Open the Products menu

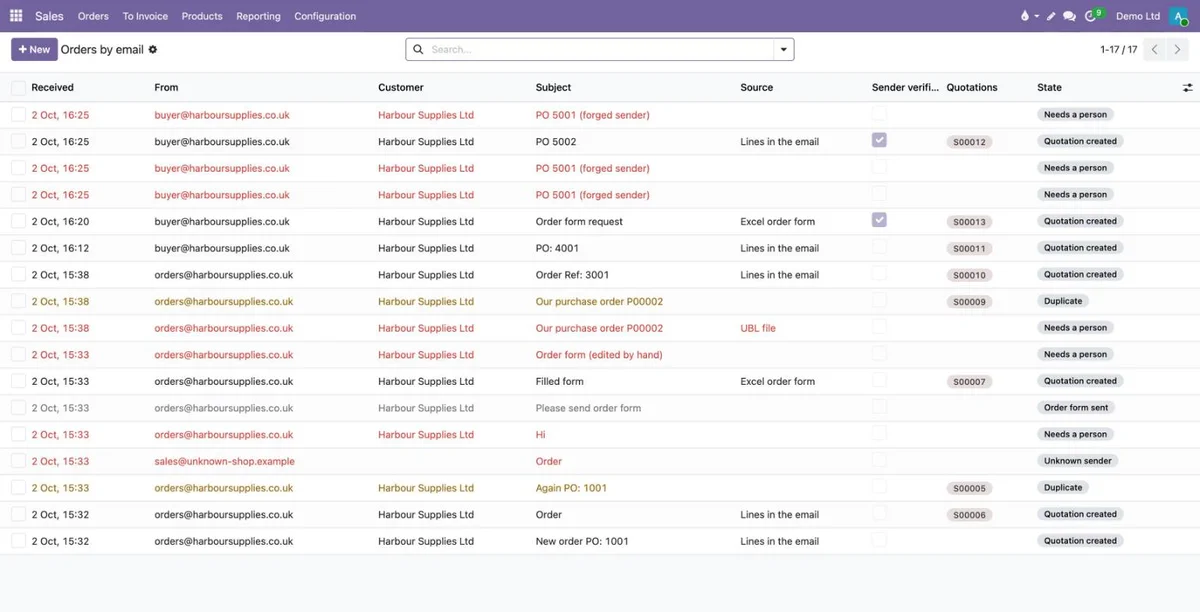[202, 16]
